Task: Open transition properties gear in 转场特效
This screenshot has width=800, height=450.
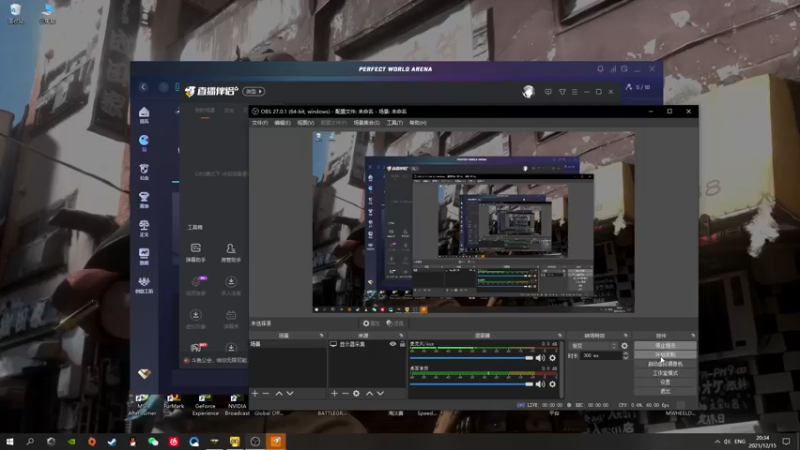Action: (x=624, y=346)
